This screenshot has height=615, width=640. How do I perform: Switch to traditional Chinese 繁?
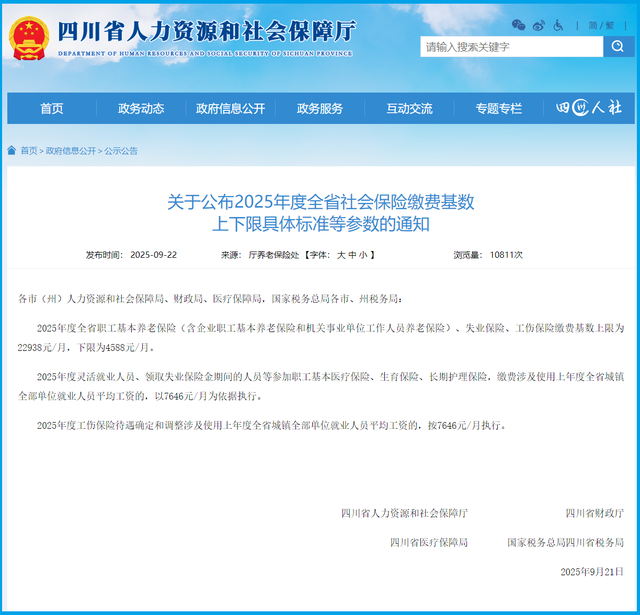pyautogui.click(x=610, y=24)
